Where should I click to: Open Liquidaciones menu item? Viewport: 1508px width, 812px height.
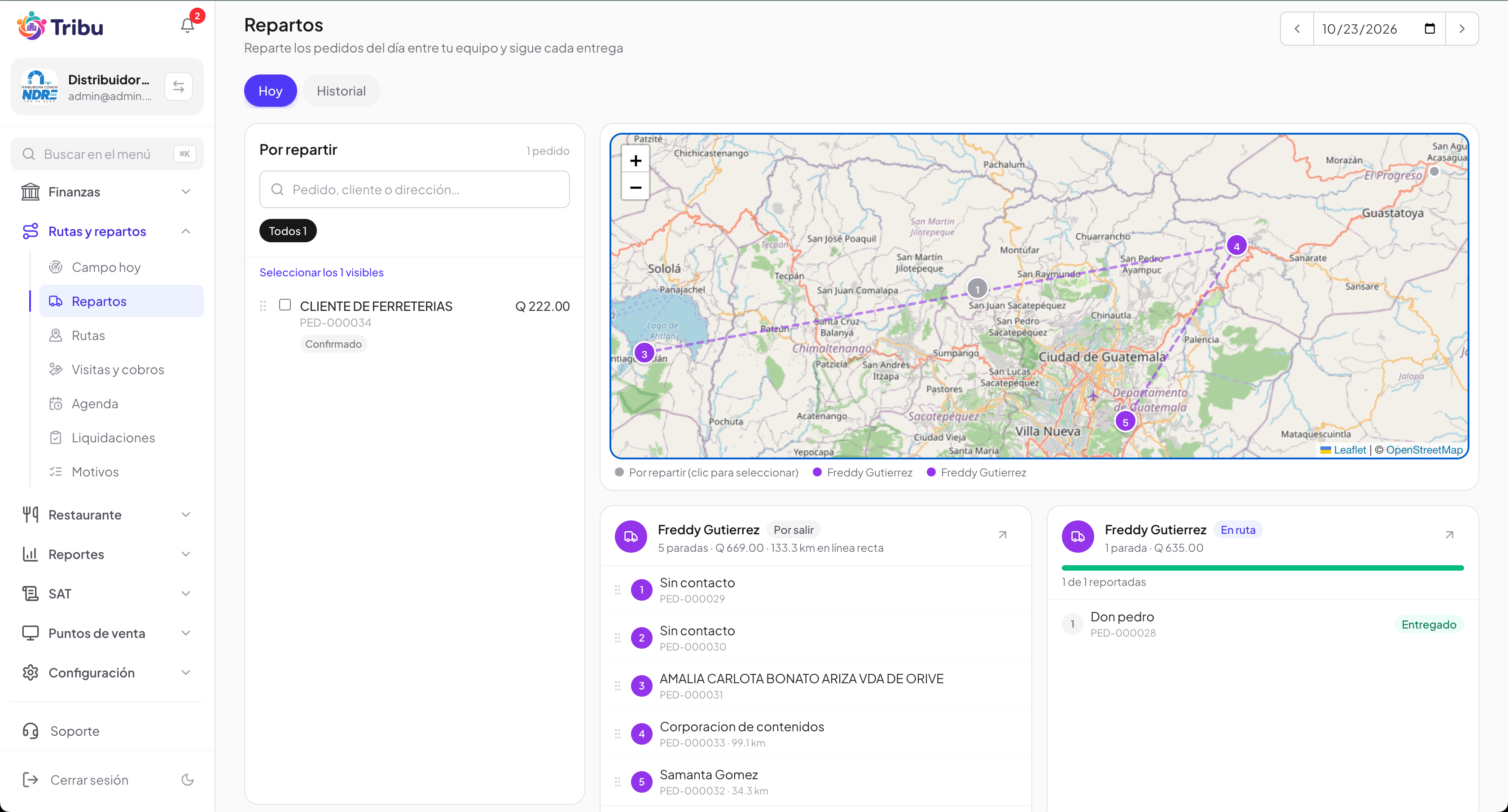(x=121, y=437)
